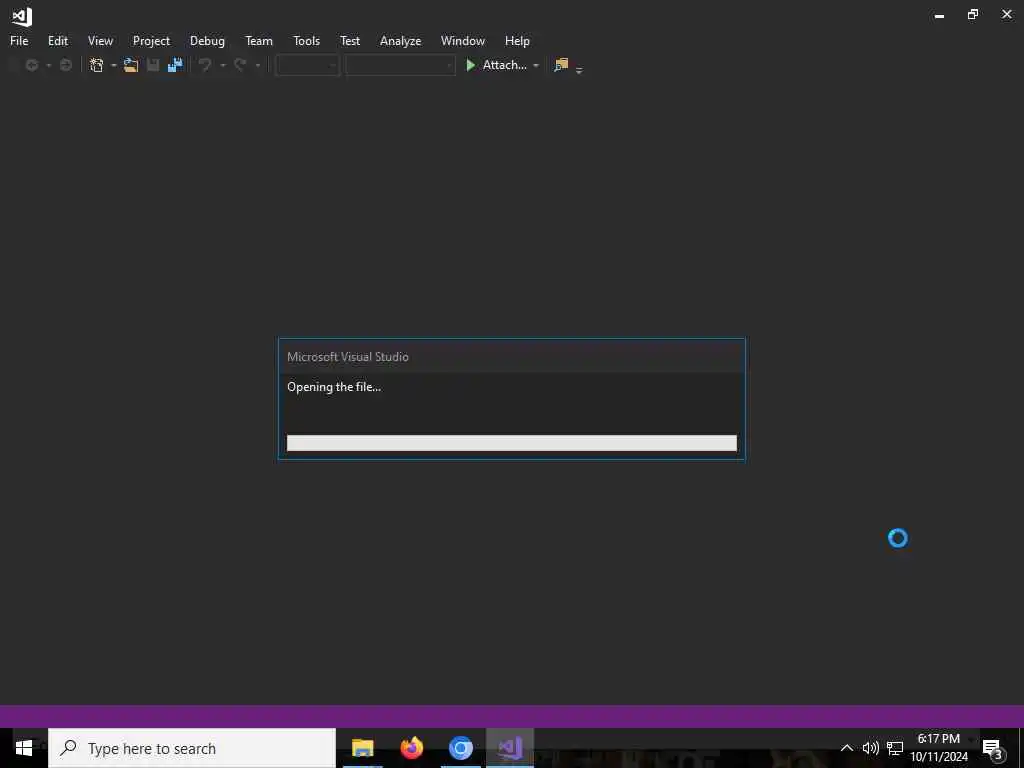Open the Test menu
This screenshot has width=1024, height=768.
click(349, 40)
